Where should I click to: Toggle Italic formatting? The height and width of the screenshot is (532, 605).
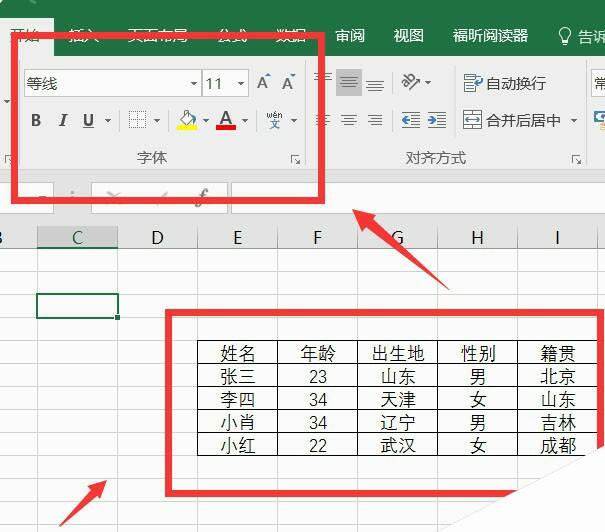[63, 120]
